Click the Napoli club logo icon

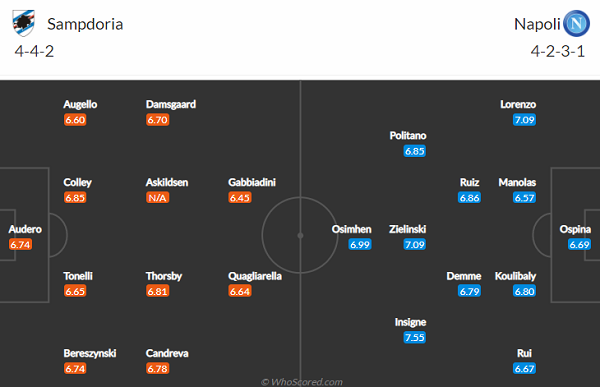click(x=576, y=23)
